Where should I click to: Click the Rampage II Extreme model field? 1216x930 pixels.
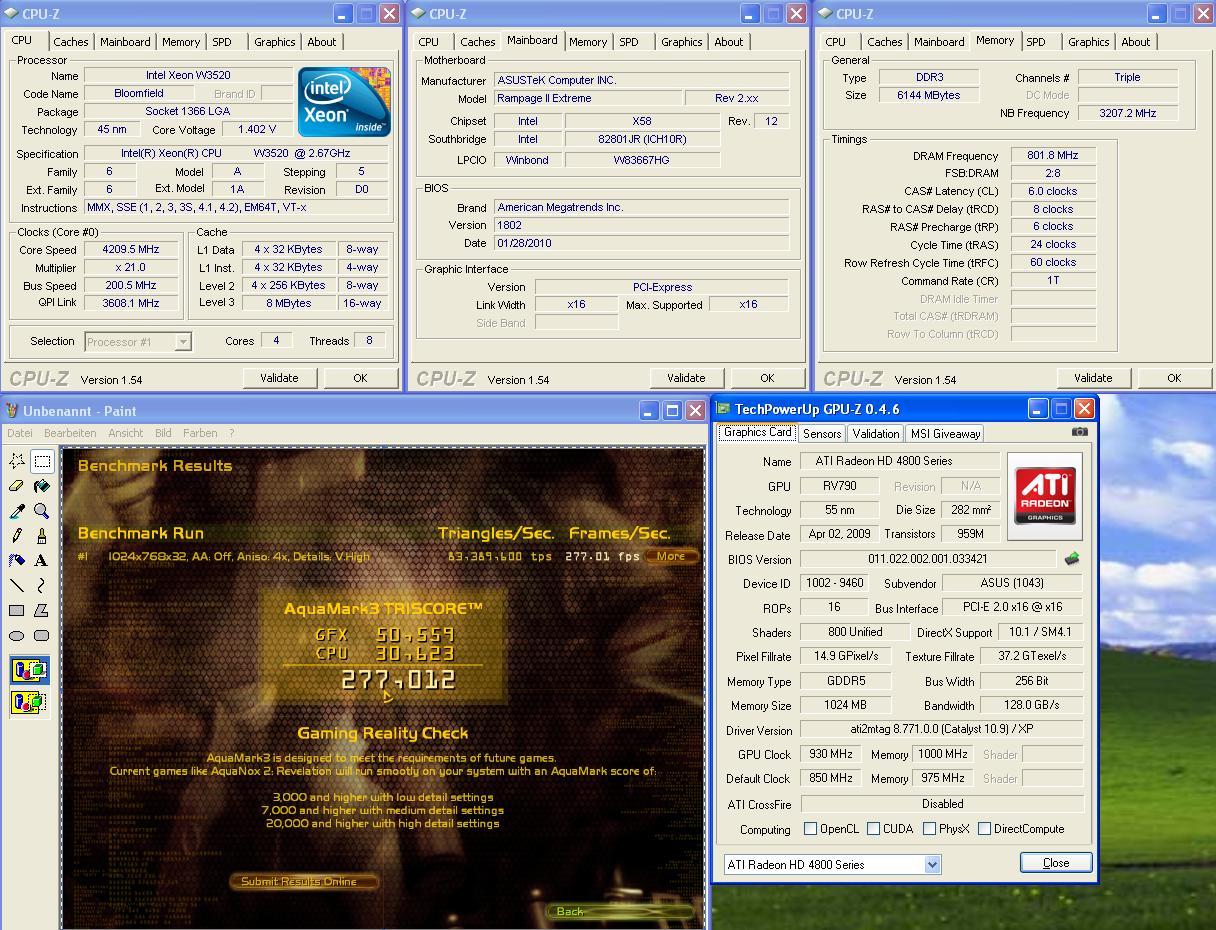pyautogui.click(x=588, y=98)
